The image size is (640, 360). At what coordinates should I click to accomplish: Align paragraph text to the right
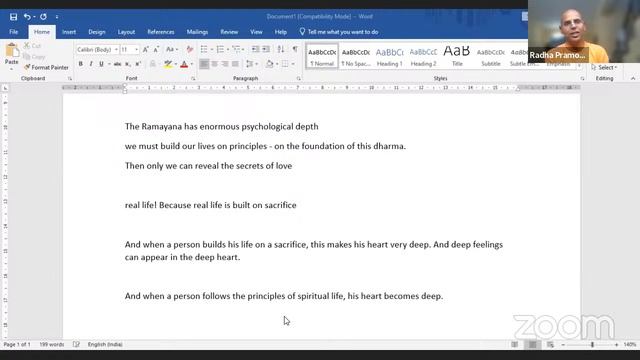pyautogui.click(x=225, y=64)
